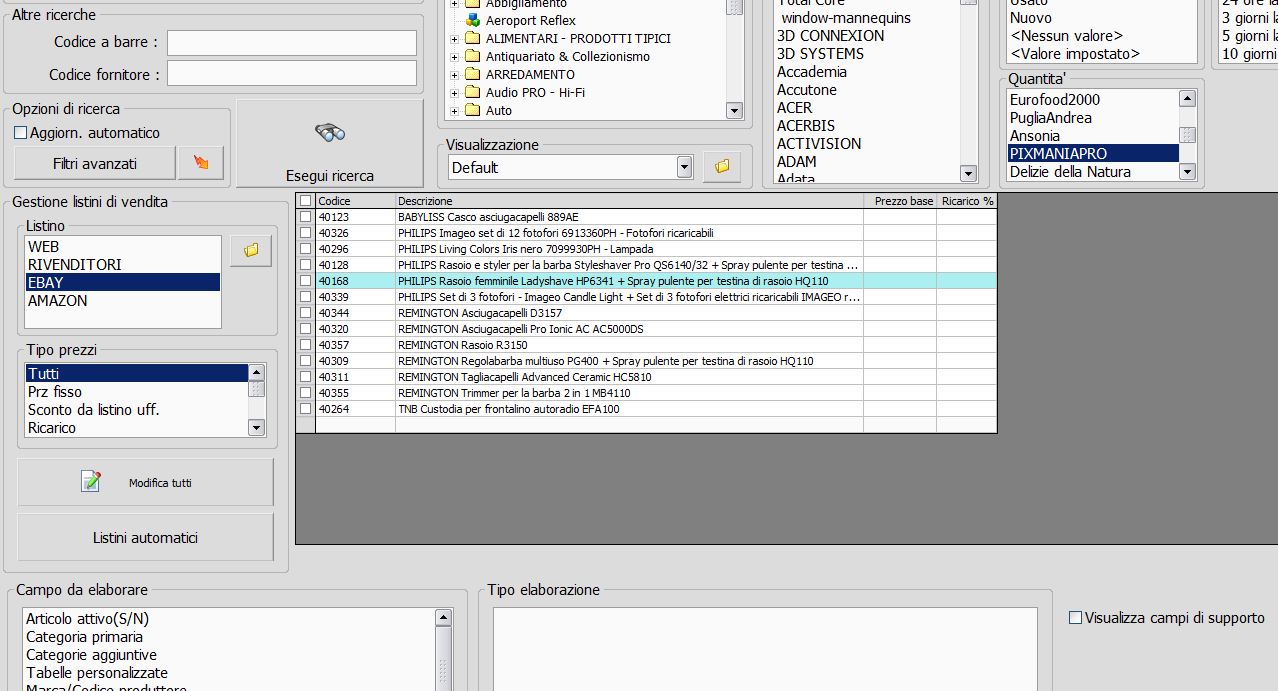Select the checkbox for code 40344
Screen dimensions: 1278x691
click(305, 313)
